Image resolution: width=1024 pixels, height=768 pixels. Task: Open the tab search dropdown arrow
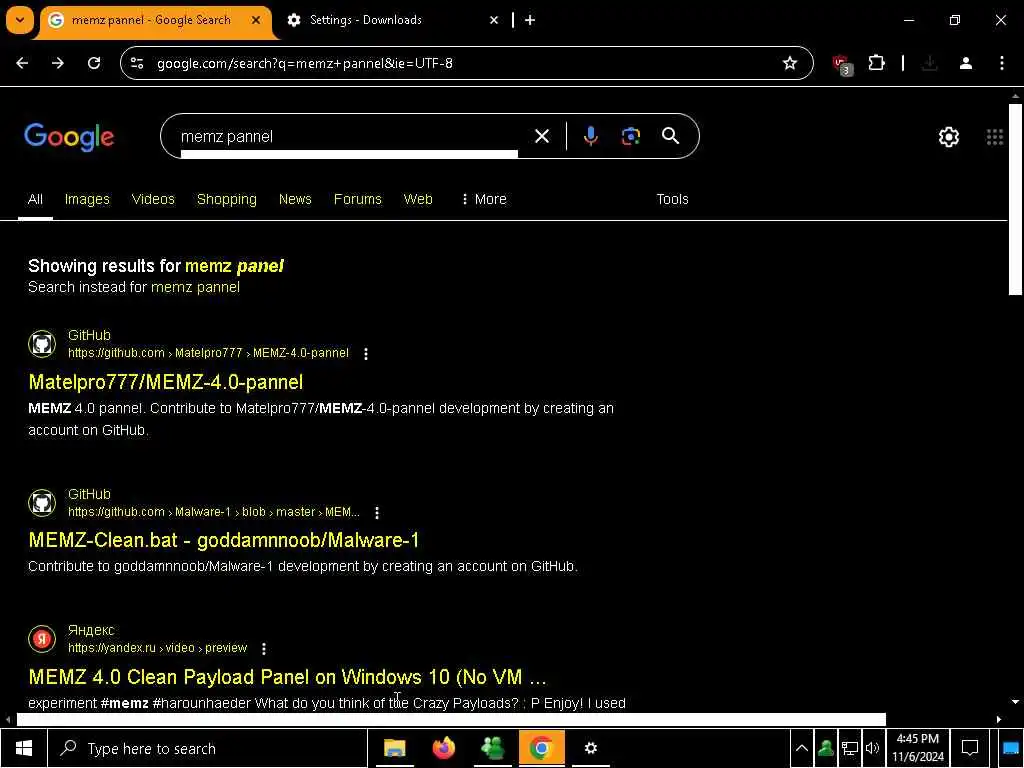click(20, 20)
